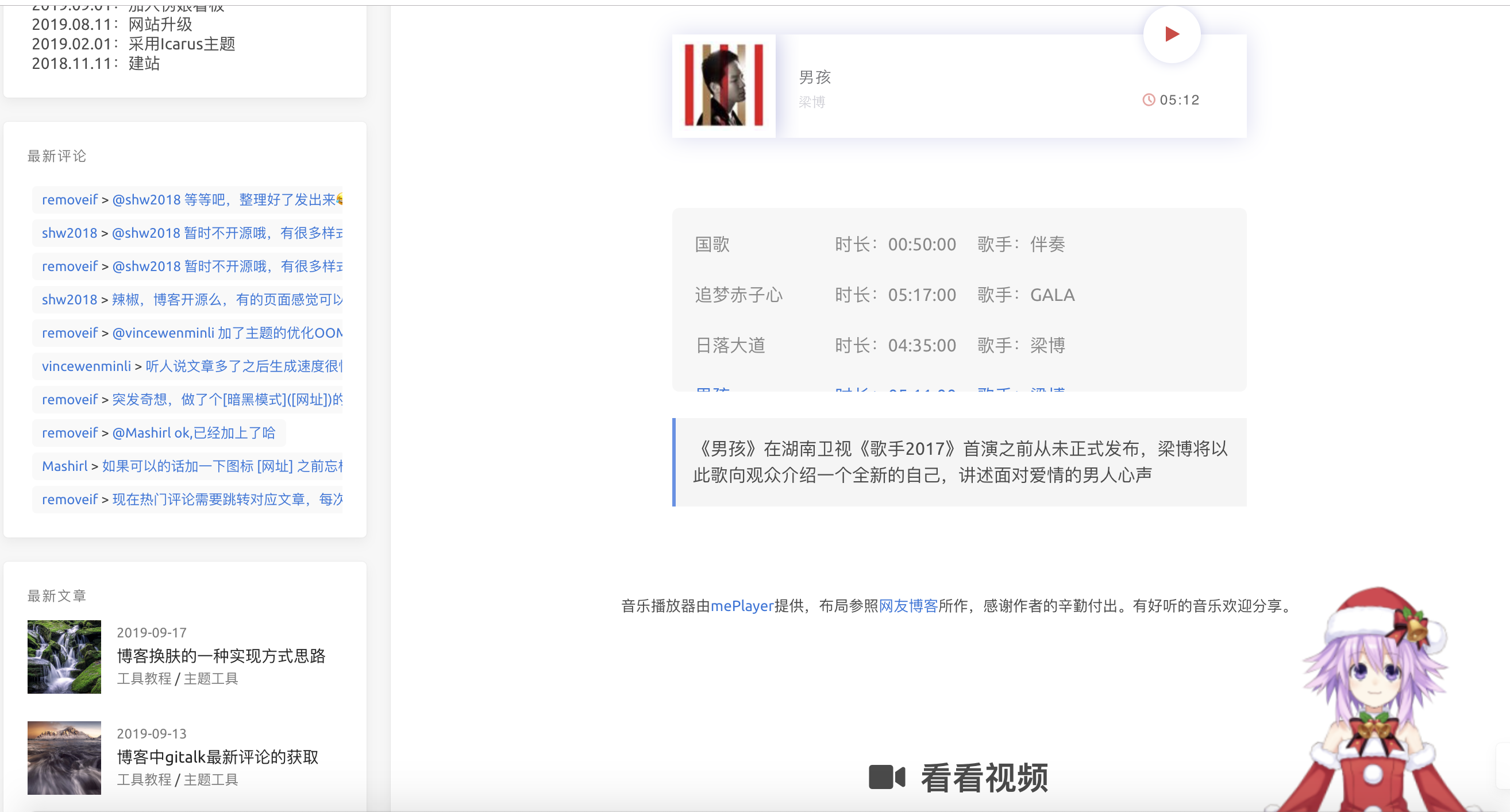
Task: Select 追梦赤子心 in the playlist
Action: [738, 295]
